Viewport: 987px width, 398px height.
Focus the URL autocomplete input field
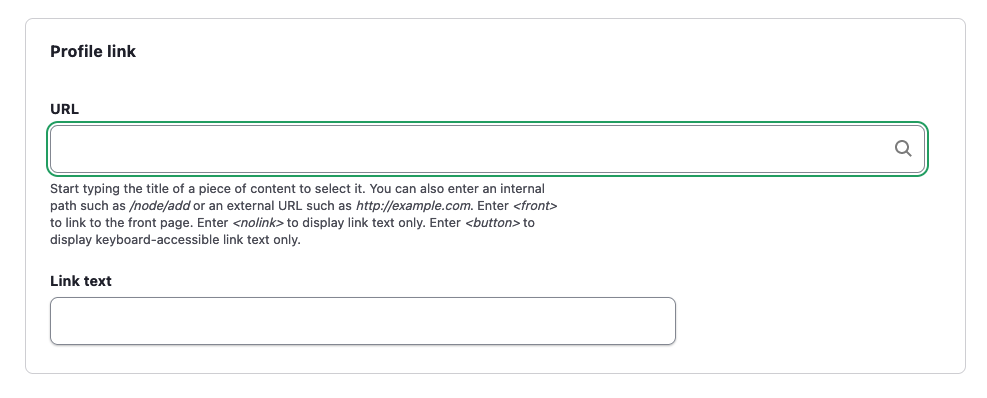(487, 149)
